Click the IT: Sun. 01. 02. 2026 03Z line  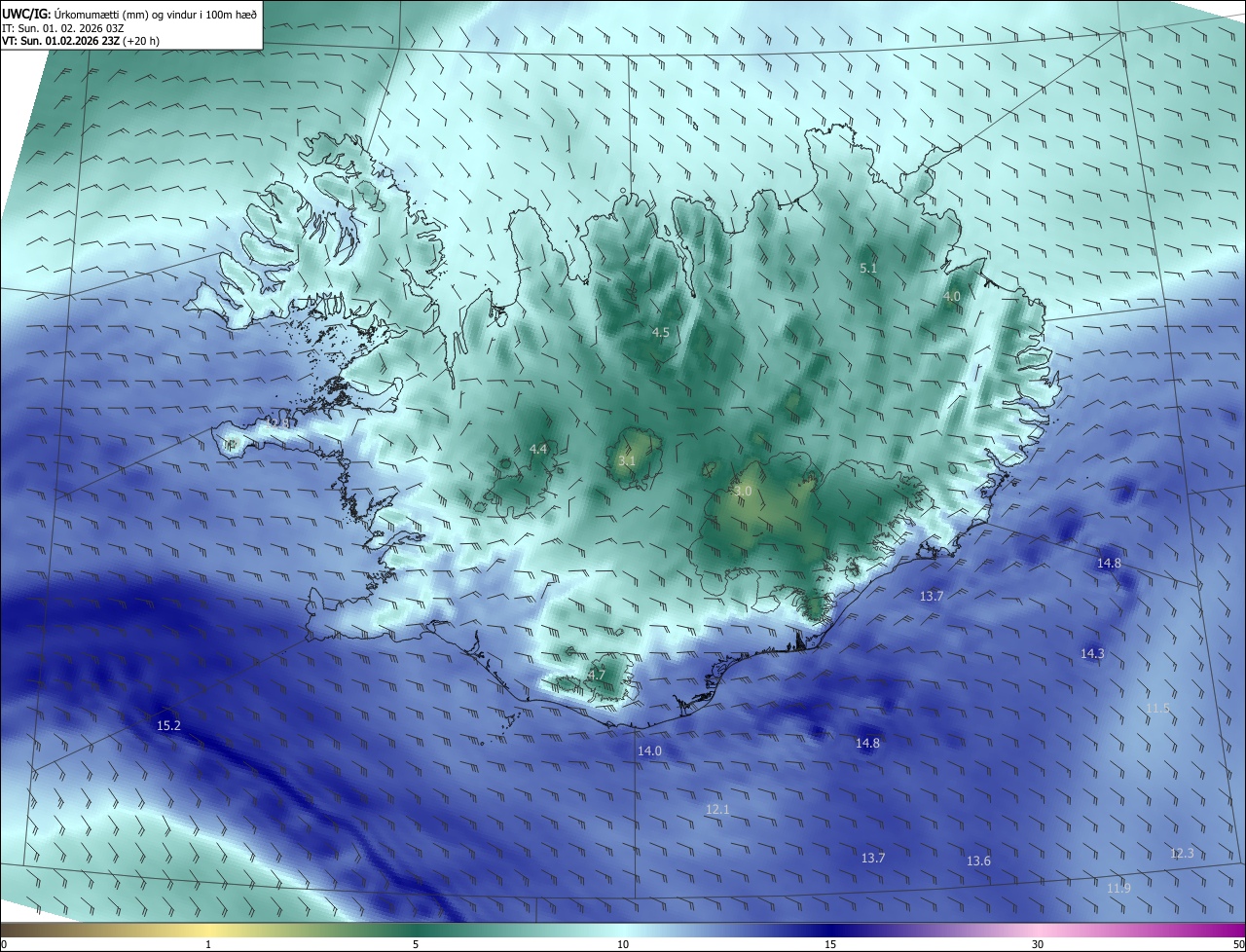point(62,28)
